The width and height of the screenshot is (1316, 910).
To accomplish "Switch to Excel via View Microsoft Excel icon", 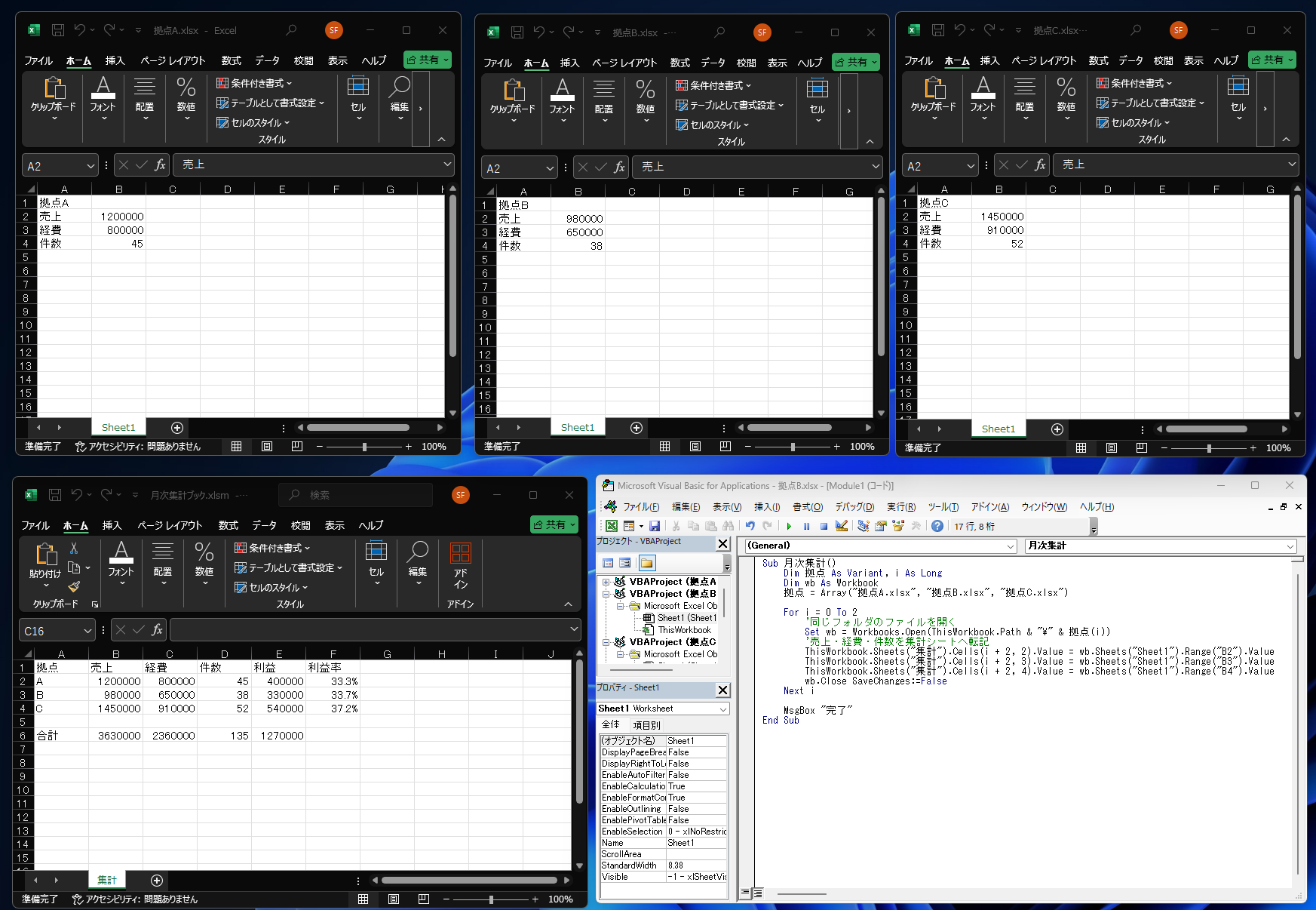I will point(612,526).
